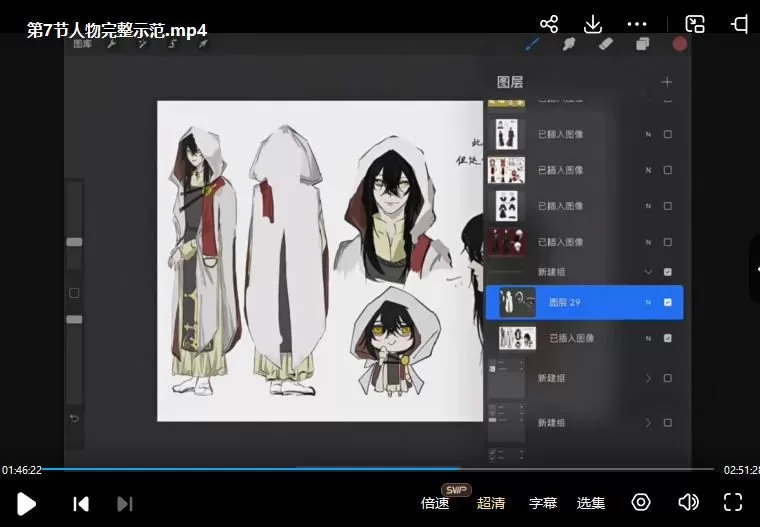Expand the bottom 新建组 group chevron
Image resolution: width=760 pixels, height=527 pixels.
pos(648,423)
